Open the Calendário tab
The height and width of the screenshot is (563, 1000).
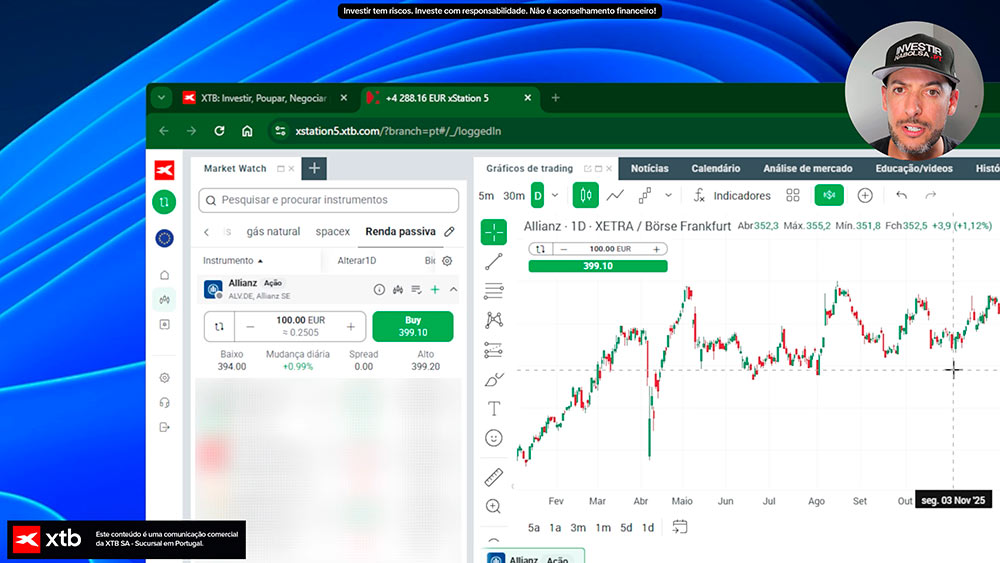pos(716,168)
